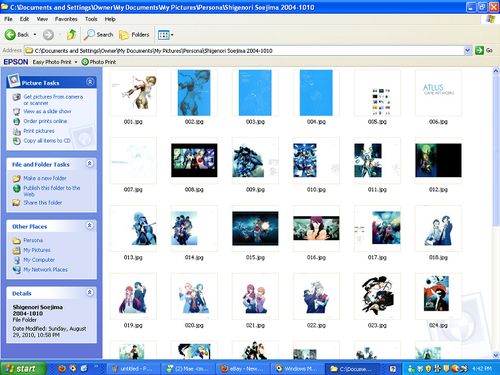Click Get pictures from camera or scanner
The image size is (500, 375).
(53, 100)
